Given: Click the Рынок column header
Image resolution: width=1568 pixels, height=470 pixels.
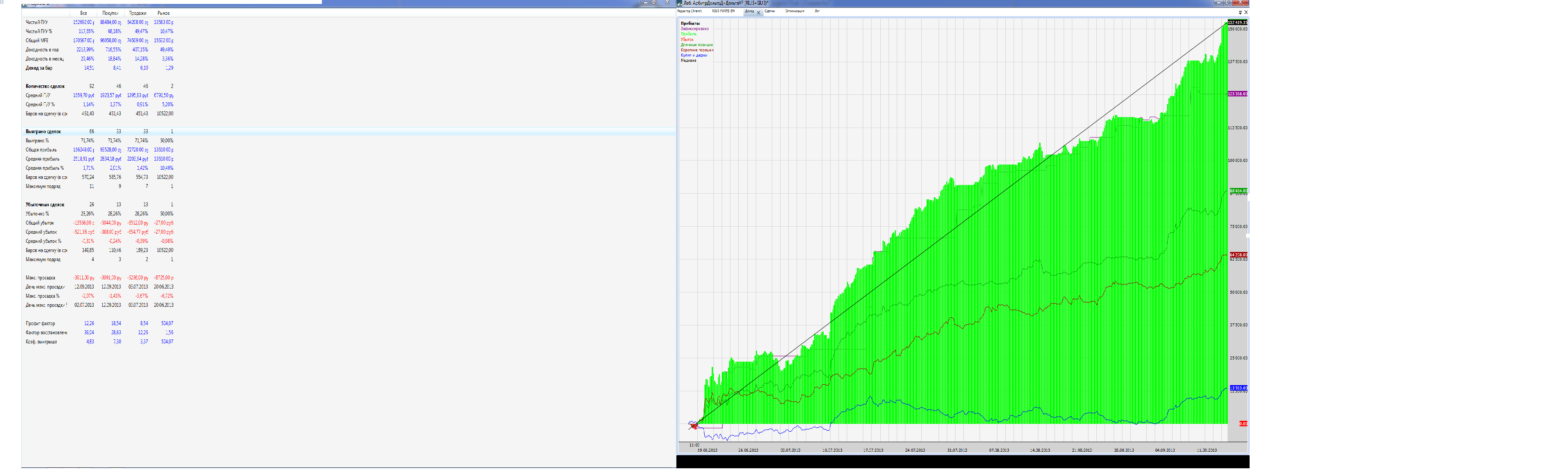Looking at the screenshot, I should pyautogui.click(x=163, y=13).
